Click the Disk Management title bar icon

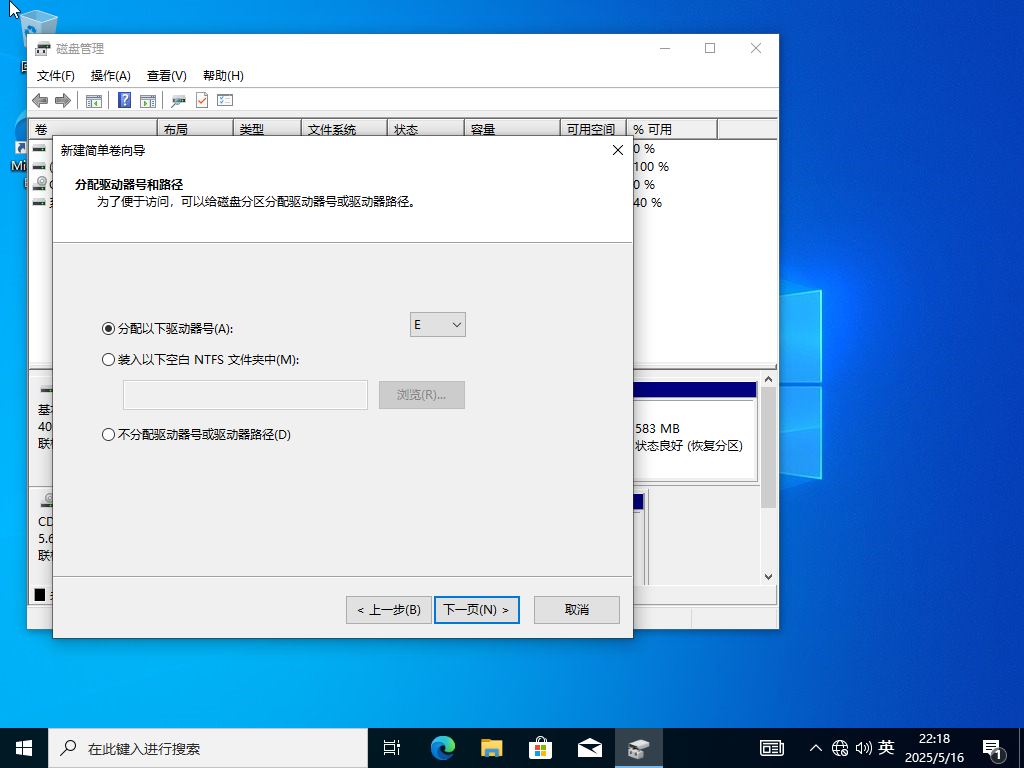(42, 48)
